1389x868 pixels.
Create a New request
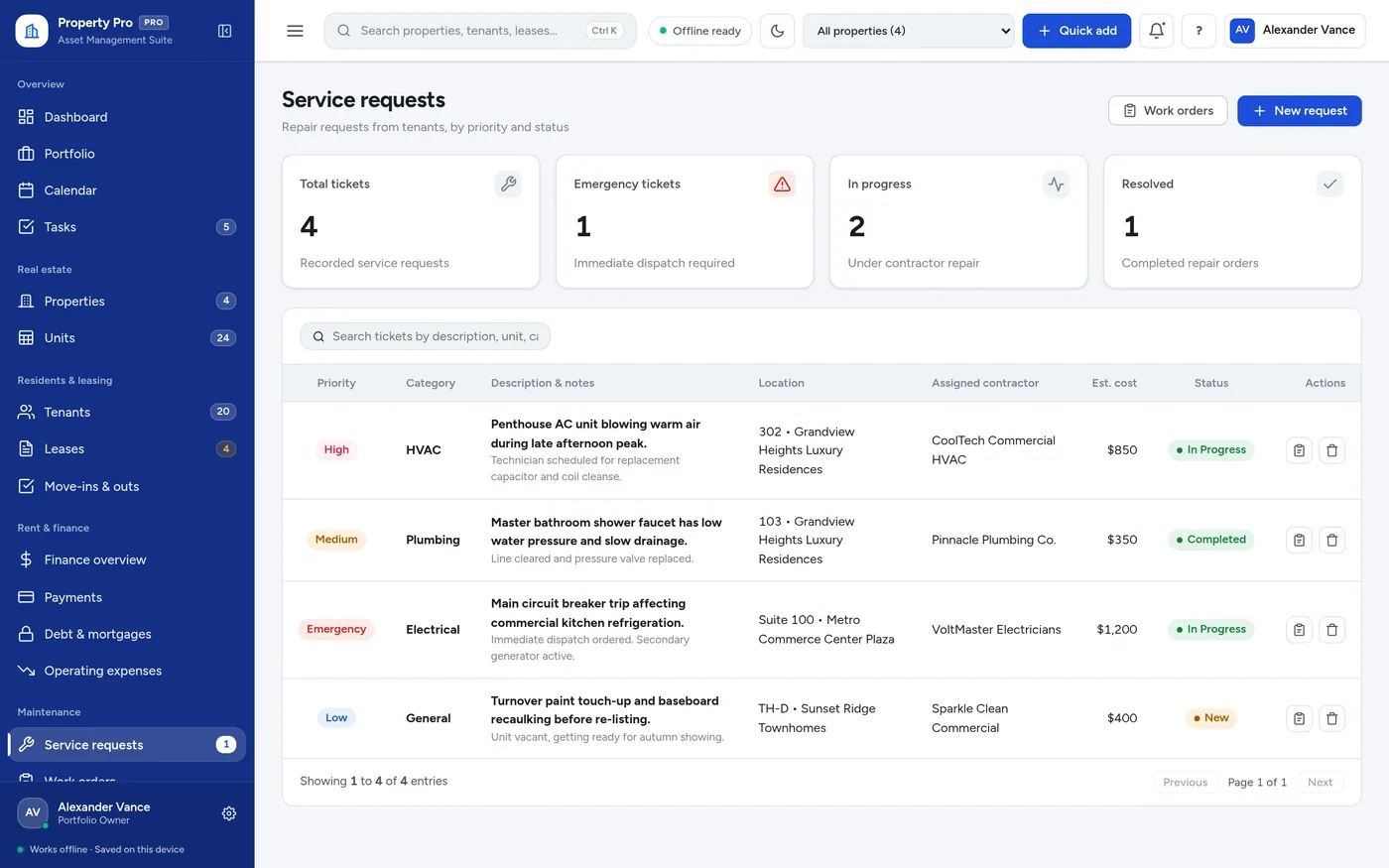(x=1299, y=110)
